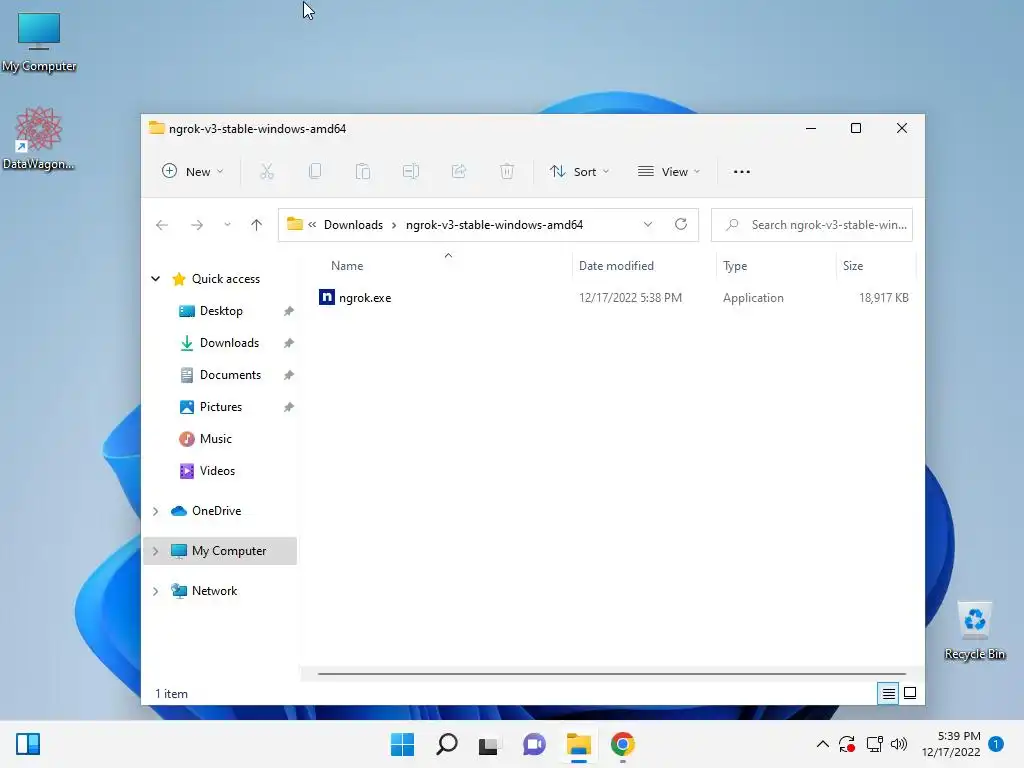
Task: Sort by Type column header
Action: 735,266
